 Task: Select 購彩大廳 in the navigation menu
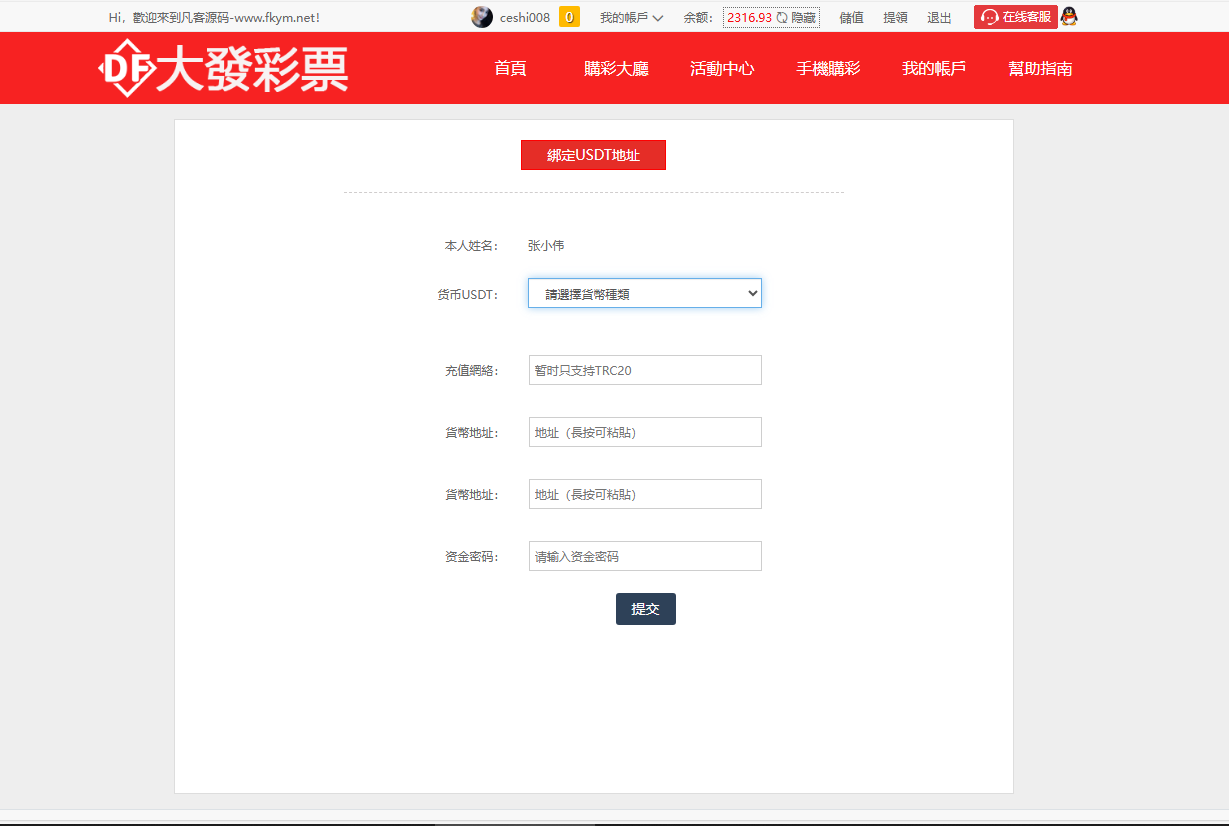click(x=615, y=68)
